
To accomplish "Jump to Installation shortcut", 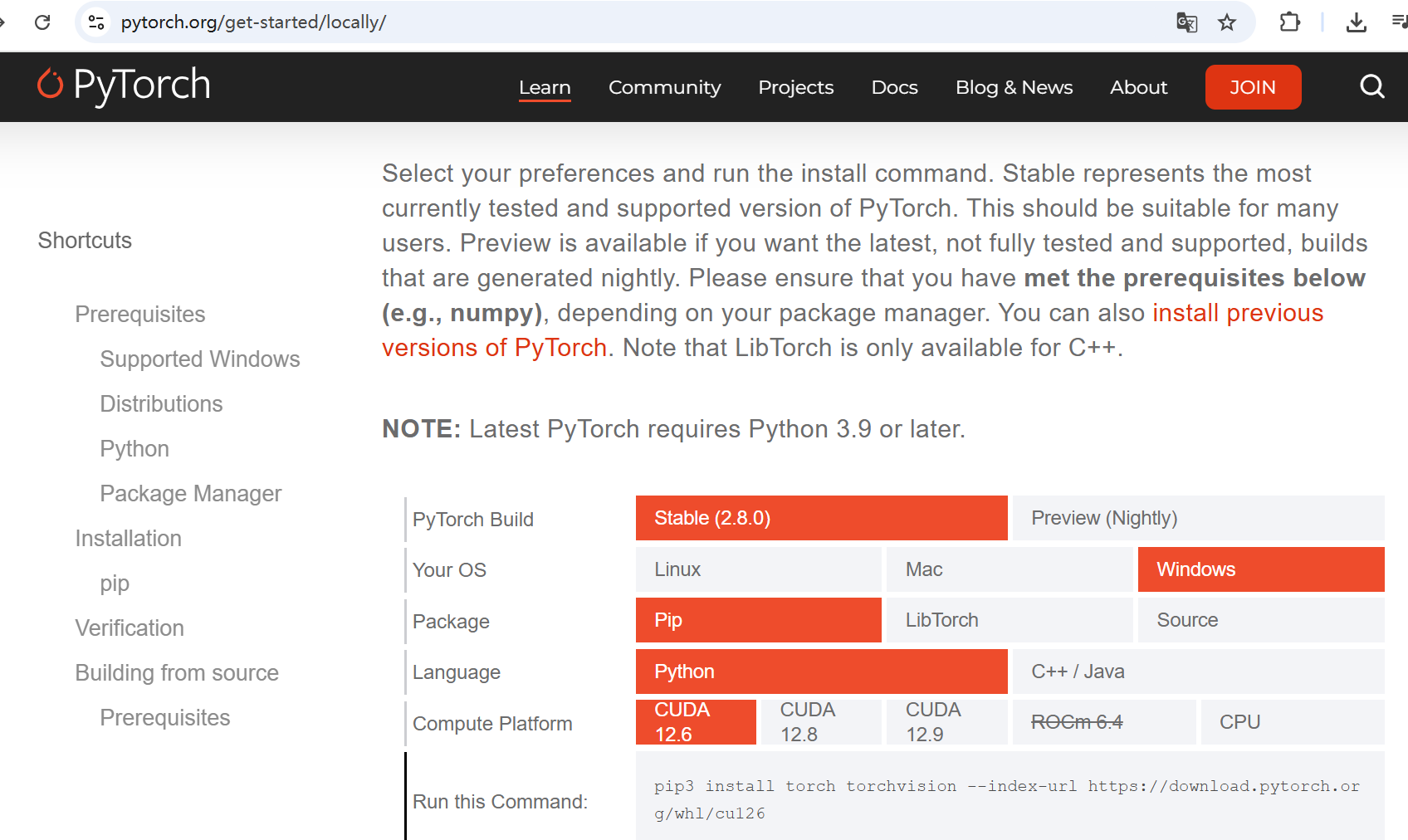I will tap(128, 539).
